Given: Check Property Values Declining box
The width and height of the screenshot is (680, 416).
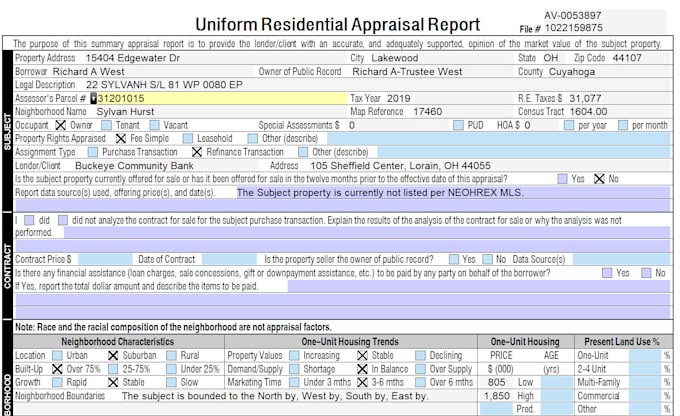Looking at the screenshot, I should (x=420, y=356).
